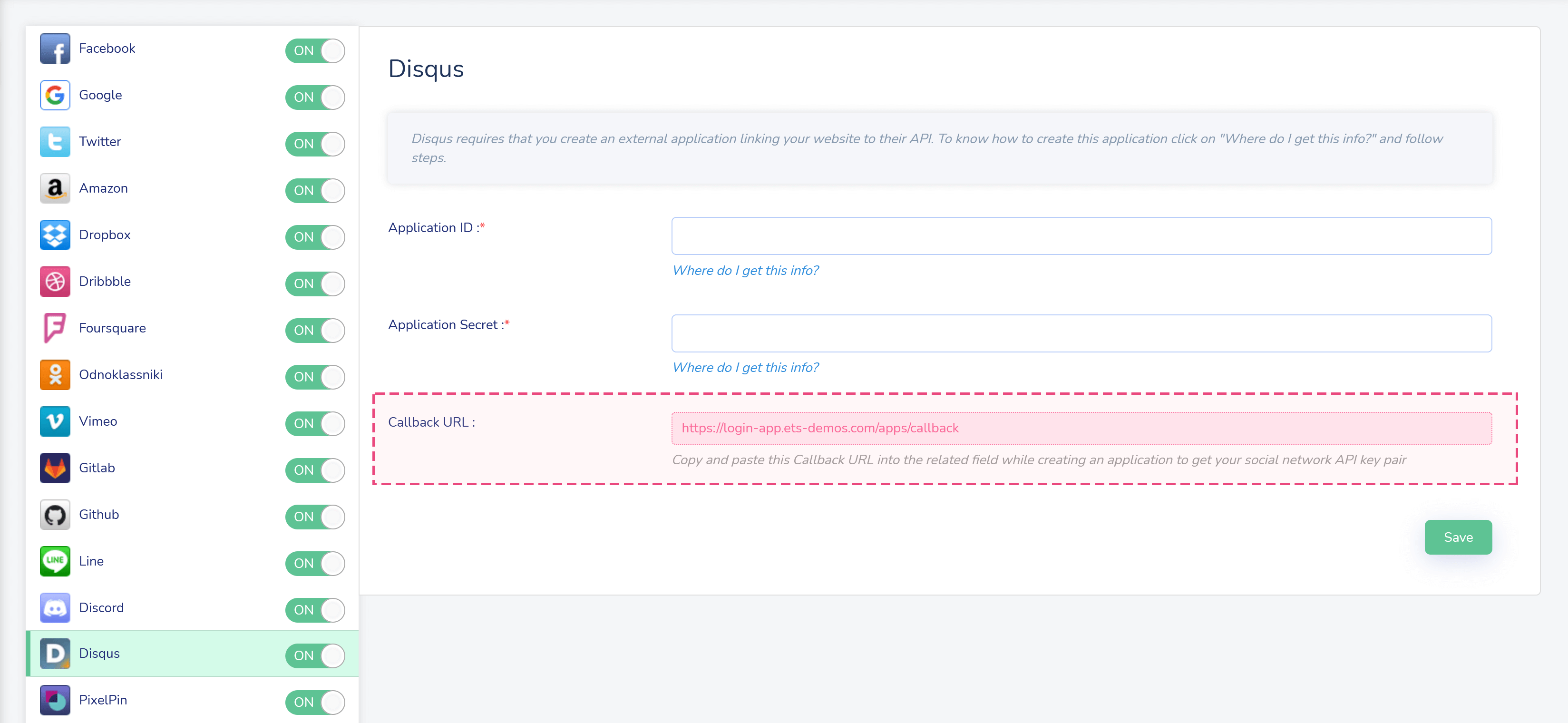Click the Amazon logo icon
This screenshot has width=1568, height=723.
pyautogui.click(x=55, y=188)
